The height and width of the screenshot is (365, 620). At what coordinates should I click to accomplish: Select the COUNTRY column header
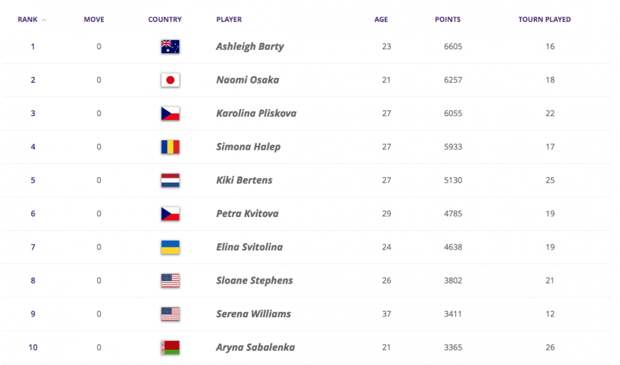point(165,19)
